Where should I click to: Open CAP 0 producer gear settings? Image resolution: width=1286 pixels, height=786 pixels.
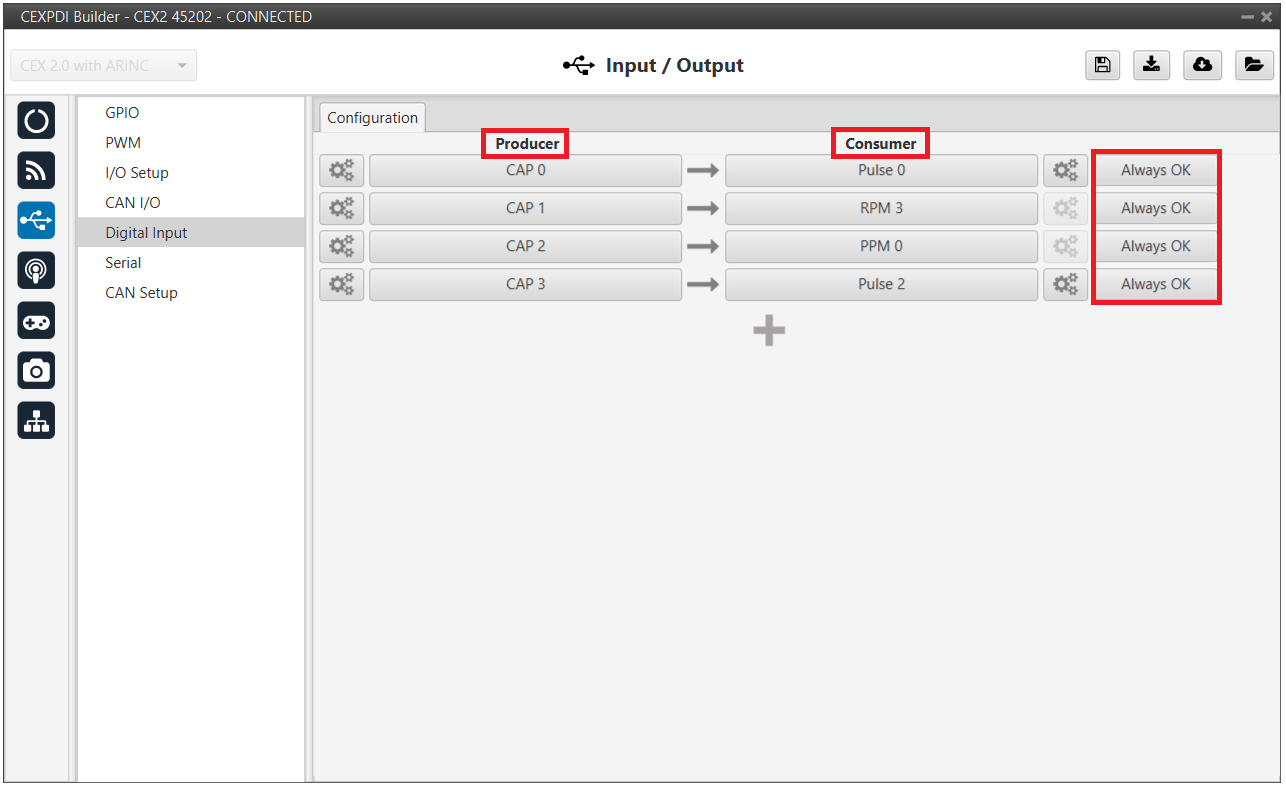tap(341, 171)
